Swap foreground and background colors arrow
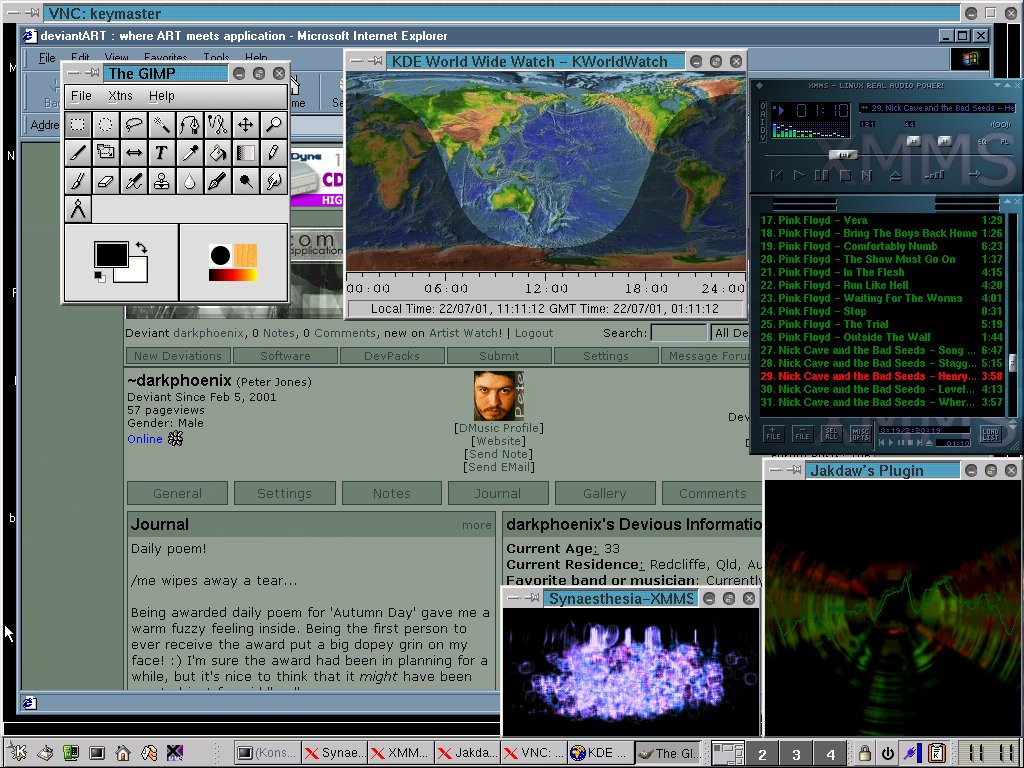Screen dimensions: 1024x768 tap(141, 248)
